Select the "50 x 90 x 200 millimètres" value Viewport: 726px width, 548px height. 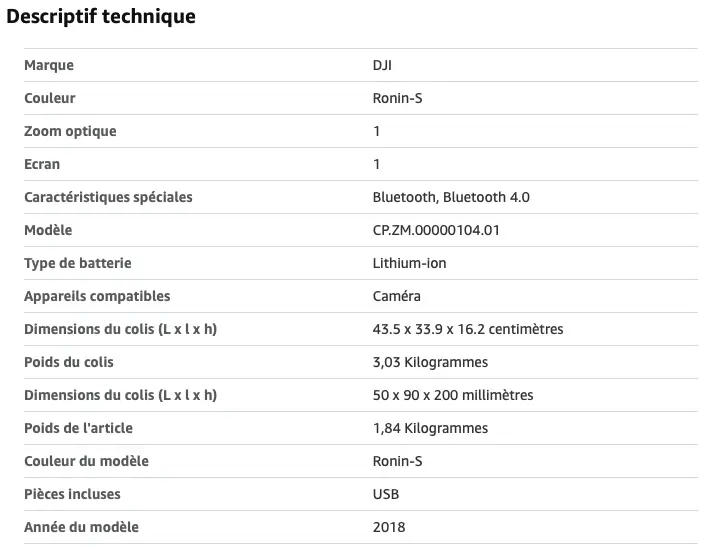coord(452,395)
